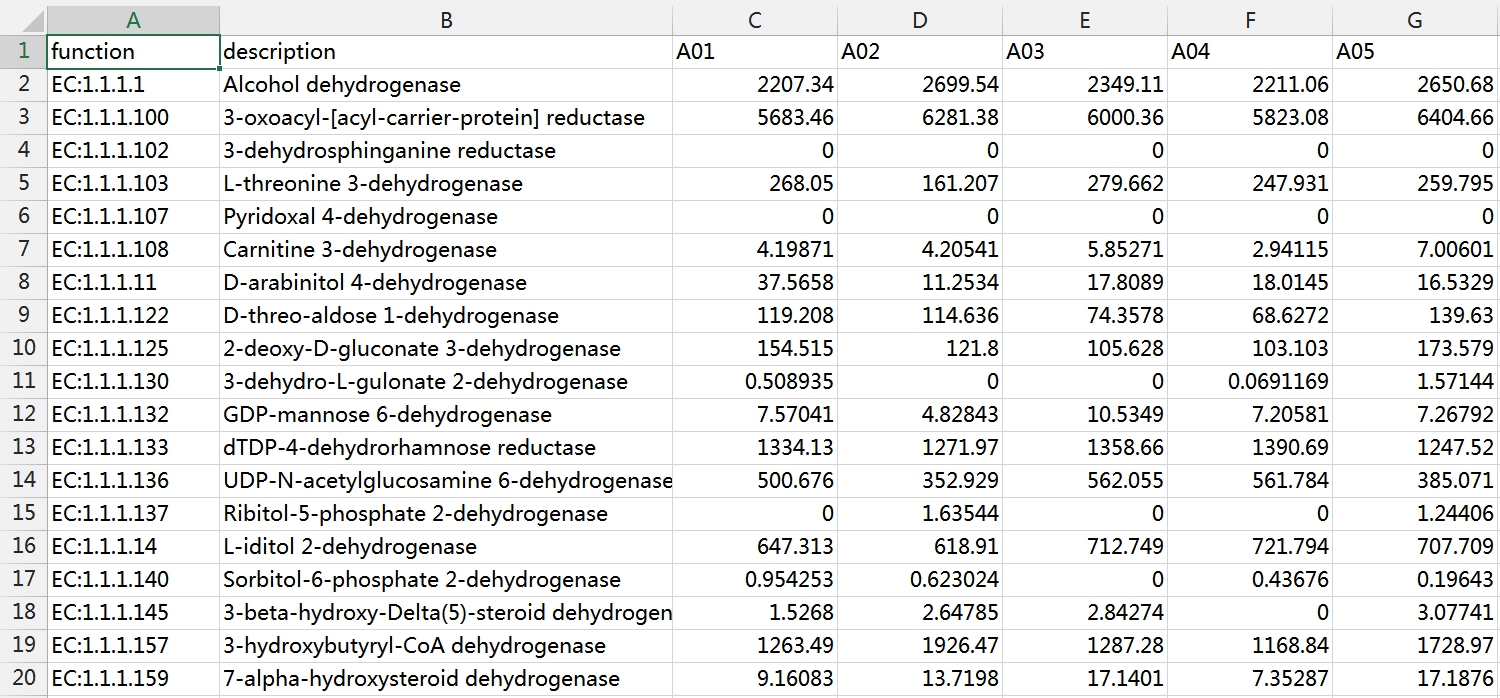Viewport: 1500px width, 698px height.
Task: Select row 20 header
Action: pyautogui.click(x=23, y=678)
